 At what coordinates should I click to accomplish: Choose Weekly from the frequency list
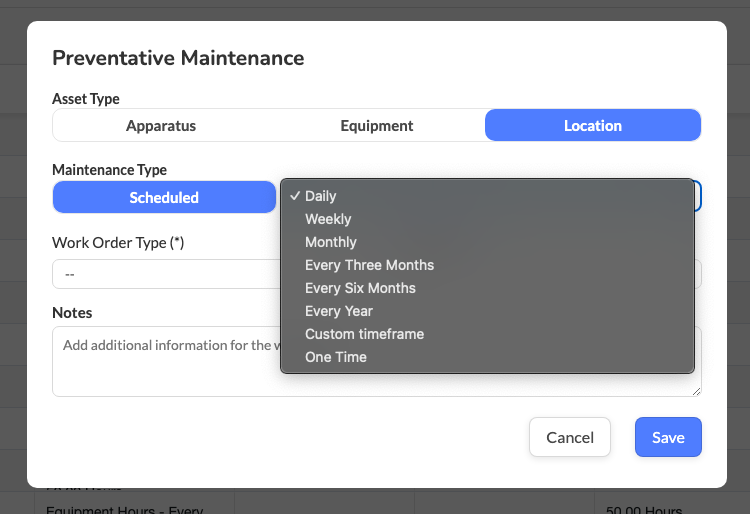pyautogui.click(x=328, y=219)
